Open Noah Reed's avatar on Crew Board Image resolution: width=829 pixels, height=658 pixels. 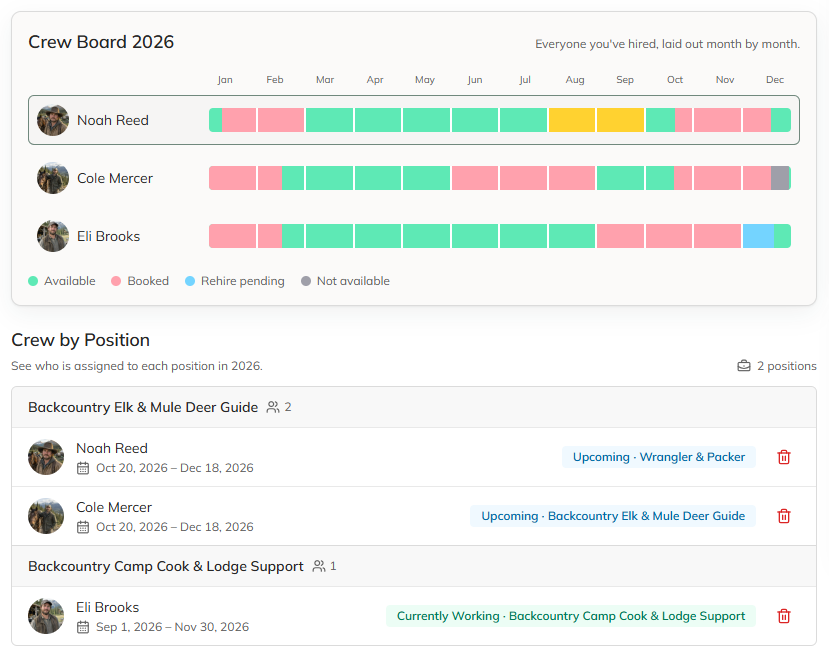point(53,121)
